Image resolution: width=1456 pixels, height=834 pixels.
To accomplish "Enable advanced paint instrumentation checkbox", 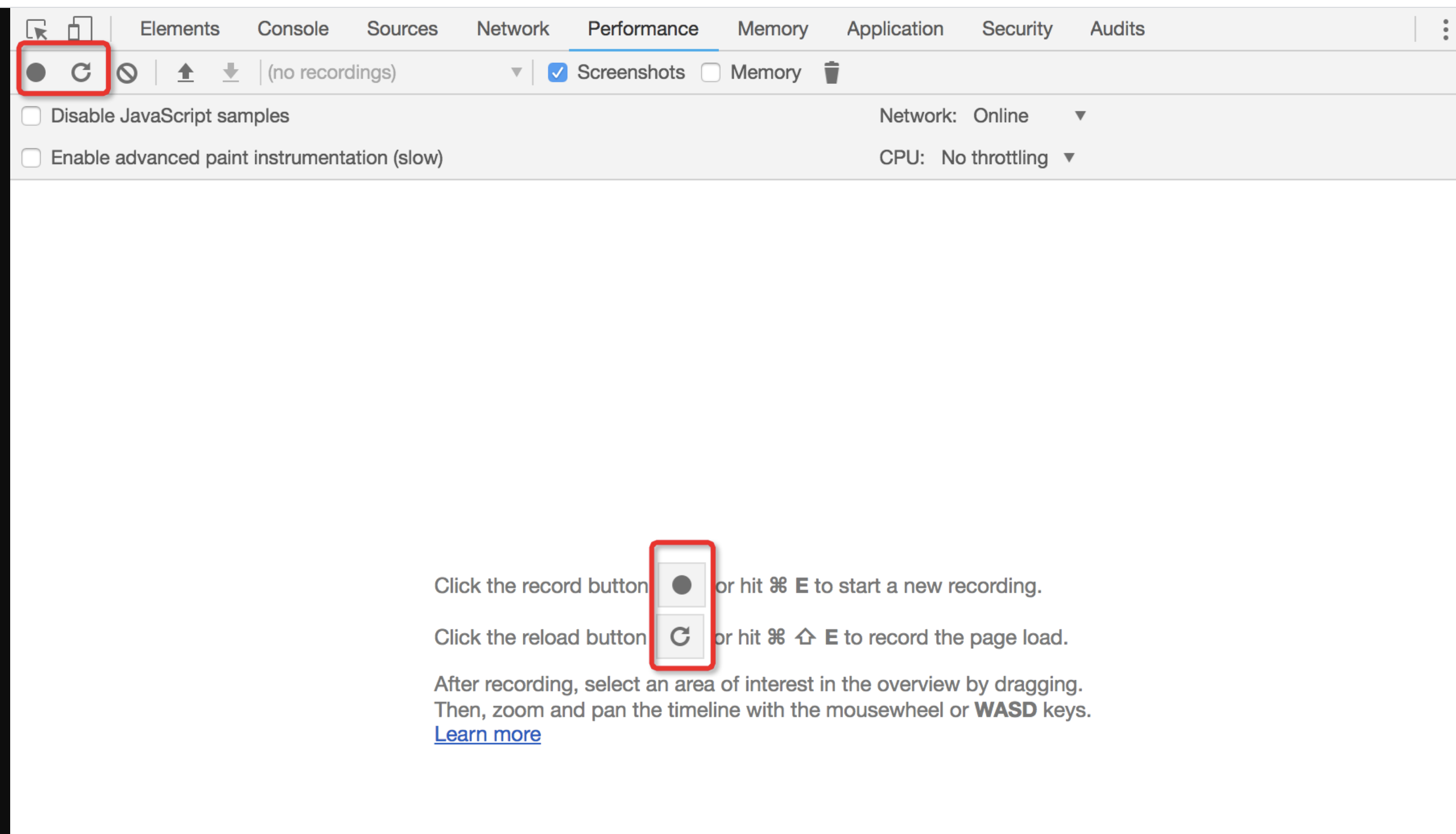I will 31,157.
